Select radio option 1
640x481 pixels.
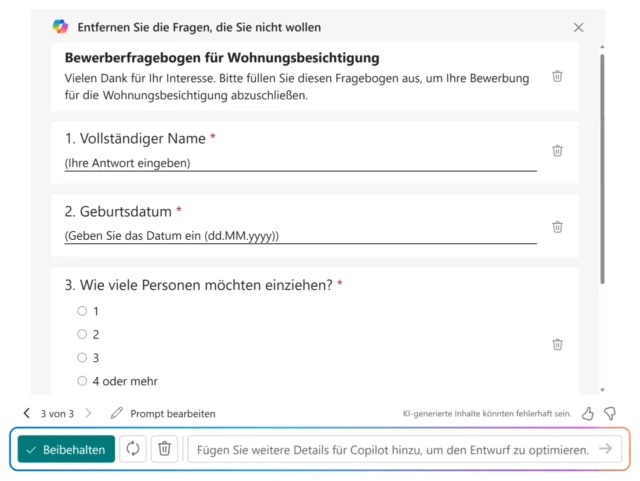[x=82, y=311]
